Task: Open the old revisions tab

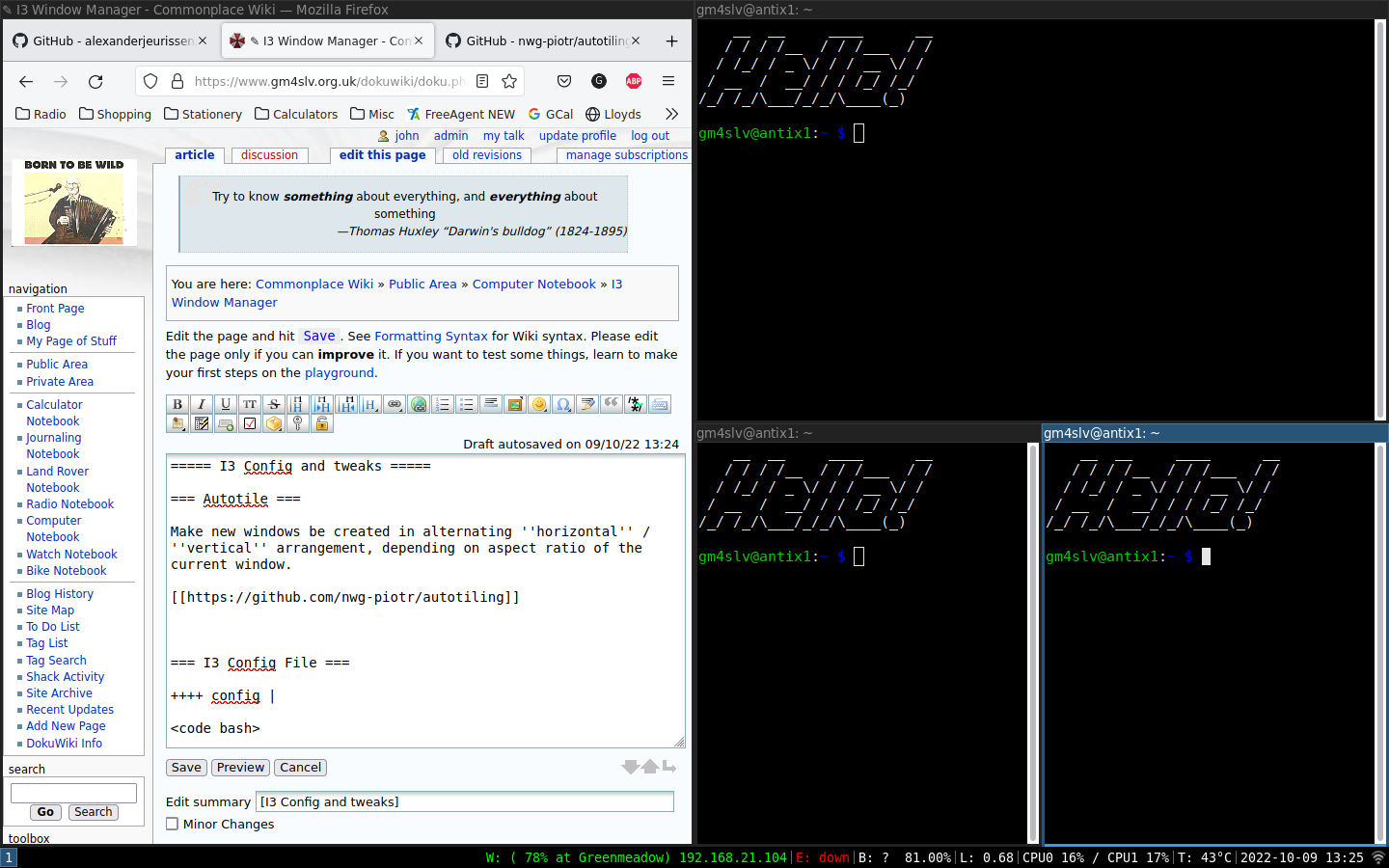Action: pyautogui.click(x=486, y=154)
